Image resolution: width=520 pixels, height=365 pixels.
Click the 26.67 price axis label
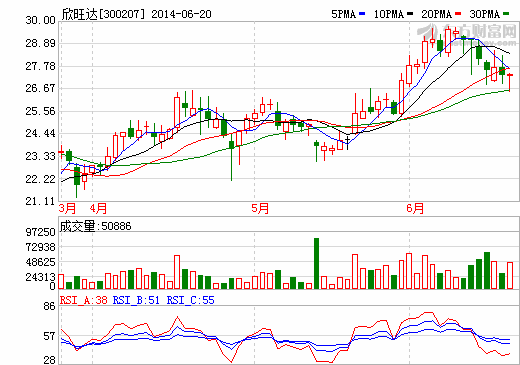coord(40,88)
